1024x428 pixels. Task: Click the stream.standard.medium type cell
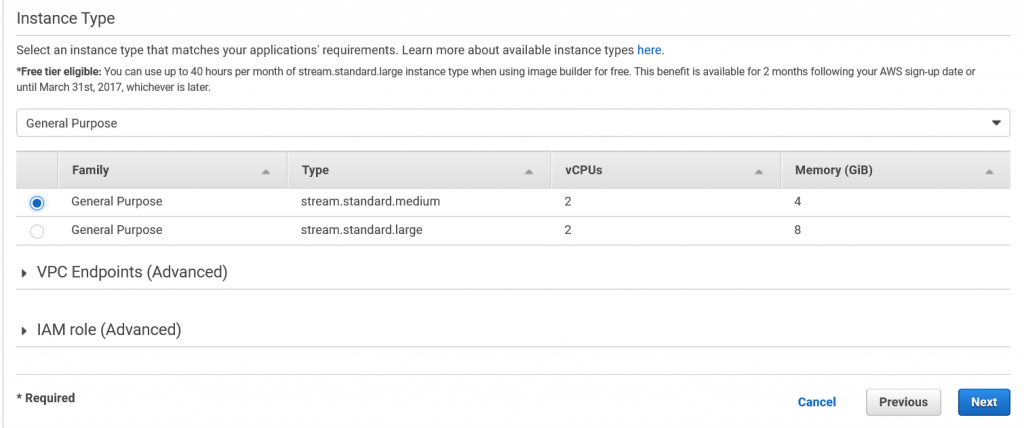[x=371, y=202]
